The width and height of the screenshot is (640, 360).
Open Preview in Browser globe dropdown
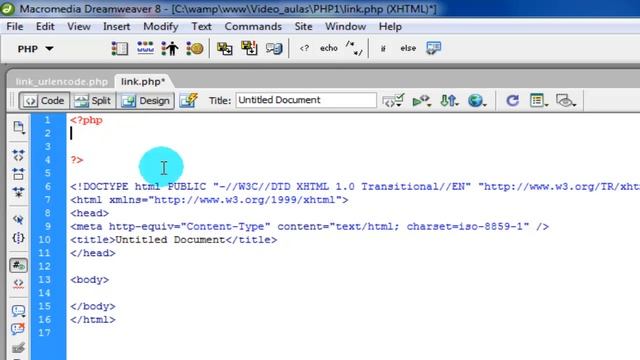click(x=477, y=100)
